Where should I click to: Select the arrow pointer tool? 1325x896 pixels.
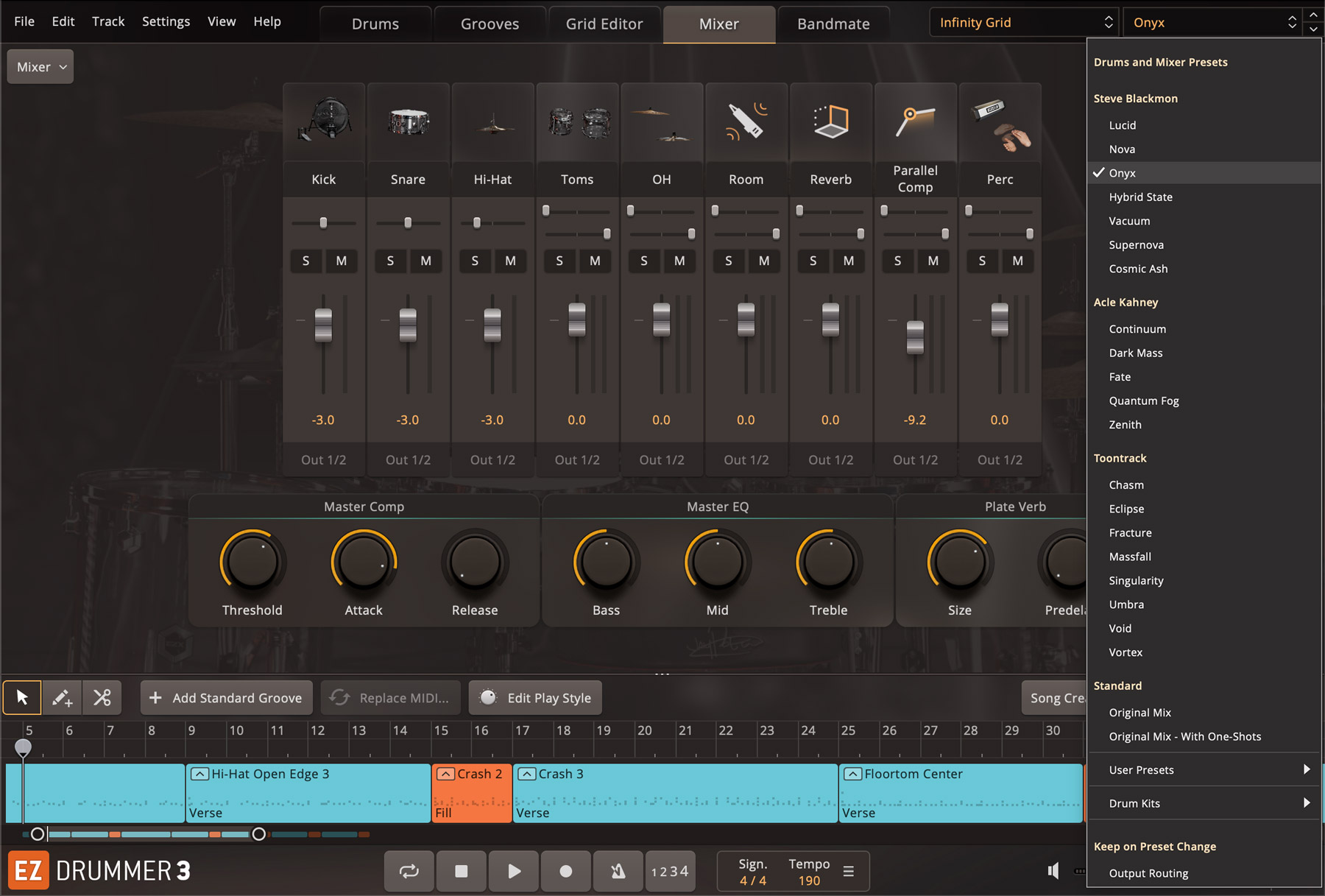[x=22, y=697]
